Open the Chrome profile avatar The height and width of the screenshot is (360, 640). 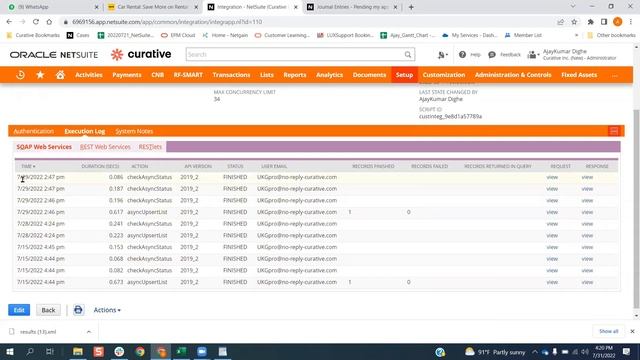(x=618, y=22)
